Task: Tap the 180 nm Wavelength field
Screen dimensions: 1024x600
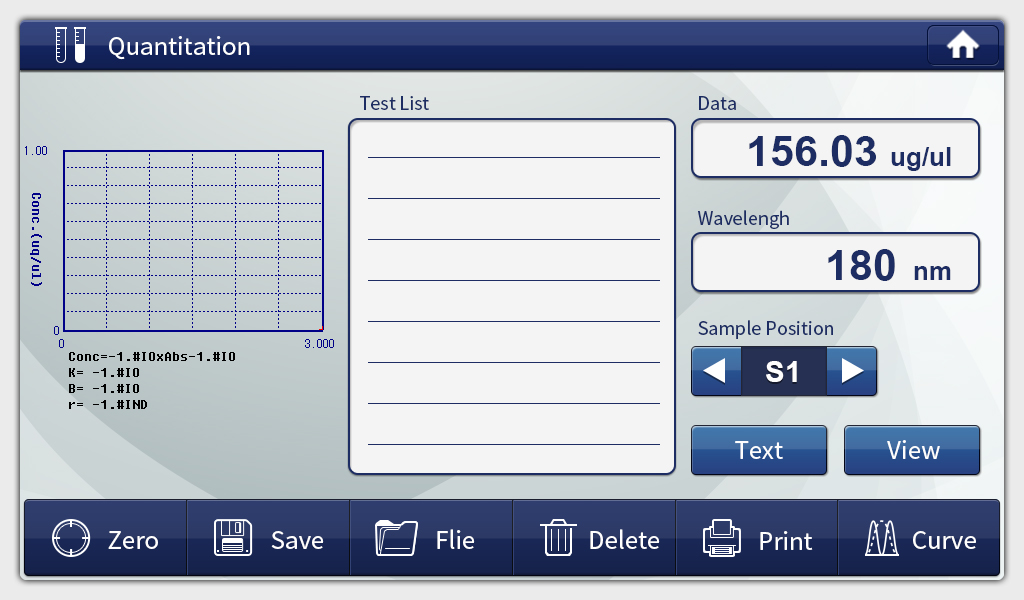Action: pos(835,263)
